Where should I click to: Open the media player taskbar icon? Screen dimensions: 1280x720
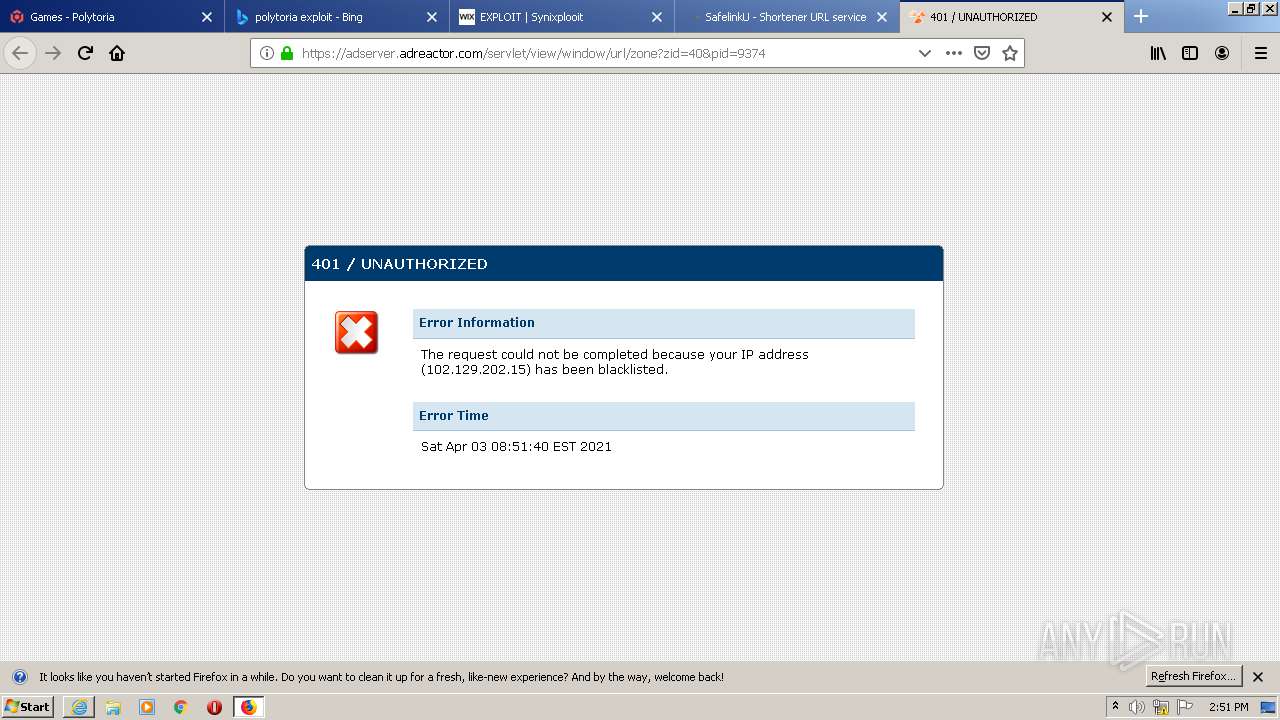click(147, 707)
